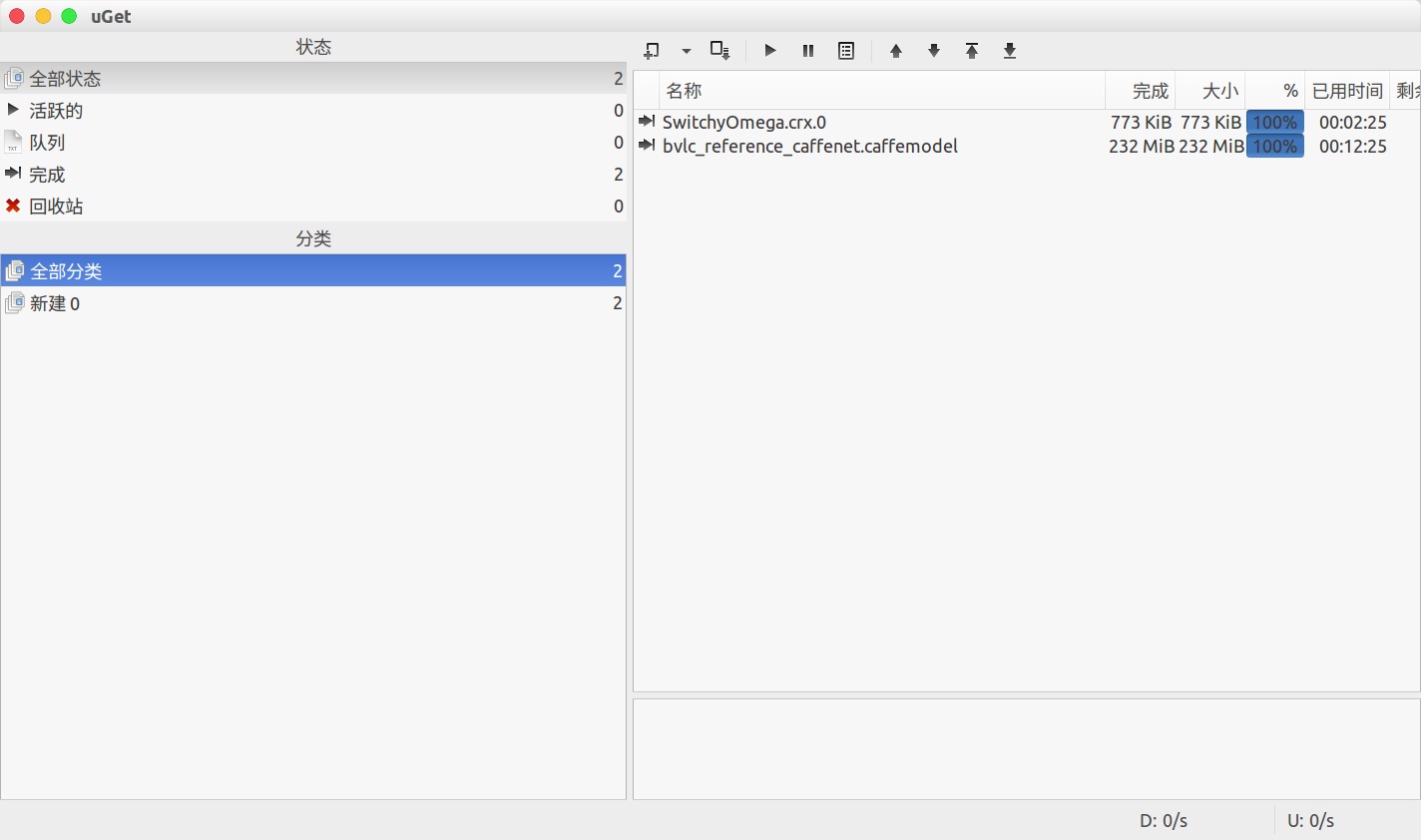Select 队列 status row
1421x840 pixels.
tap(313, 142)
